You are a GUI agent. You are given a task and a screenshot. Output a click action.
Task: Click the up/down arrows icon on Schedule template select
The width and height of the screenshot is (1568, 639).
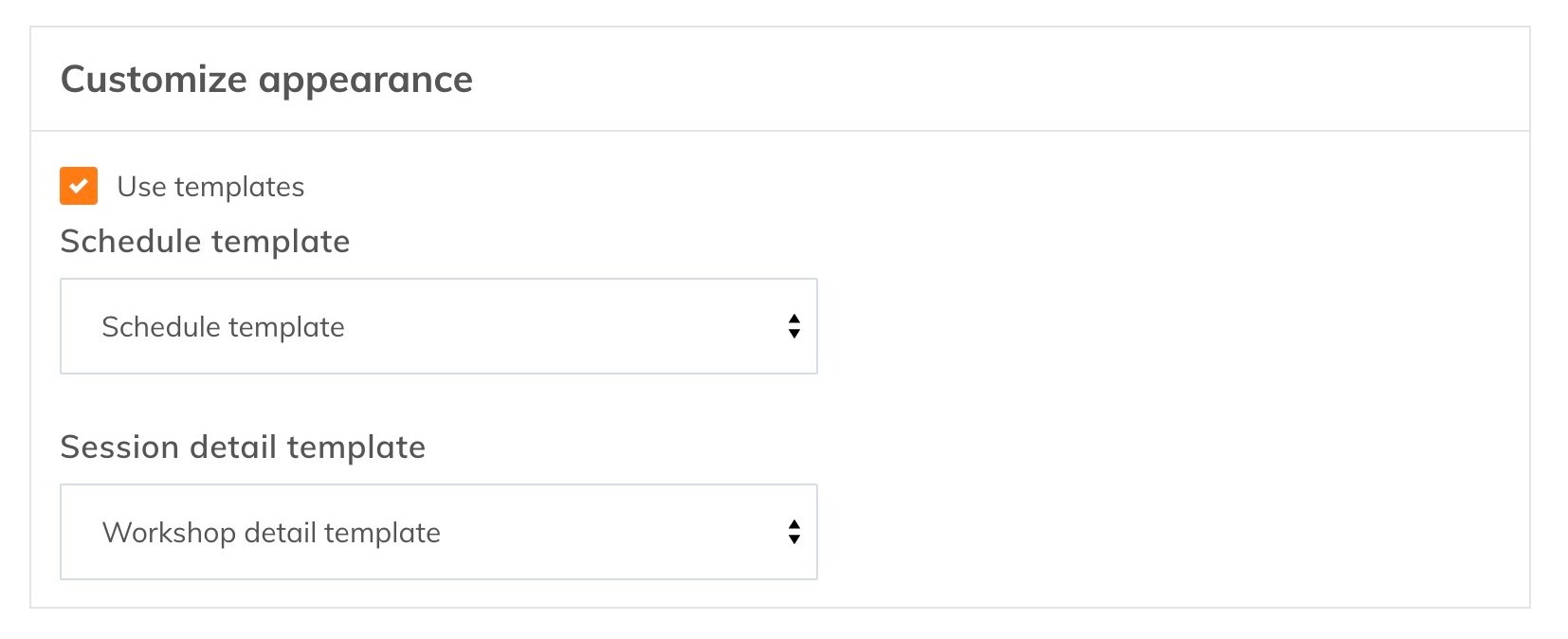point(794,326)
